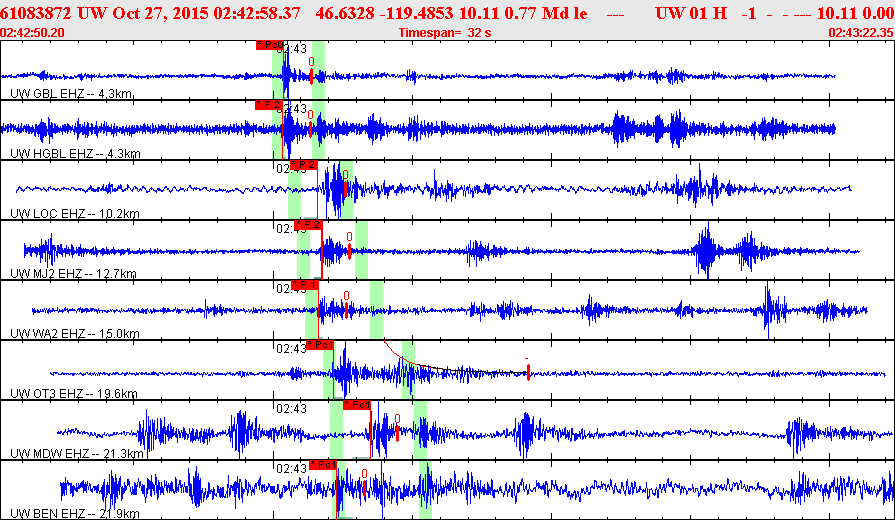Screen dimensions: 895x520
Task: Select the UW MJ2 EHZ channel label
Action: pos(73,273)
